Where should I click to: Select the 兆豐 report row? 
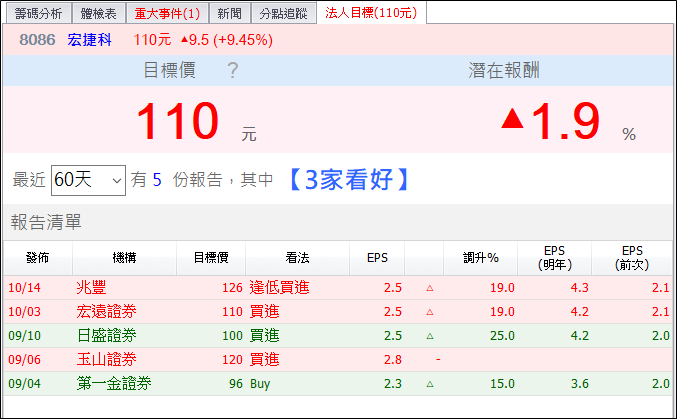338,288
